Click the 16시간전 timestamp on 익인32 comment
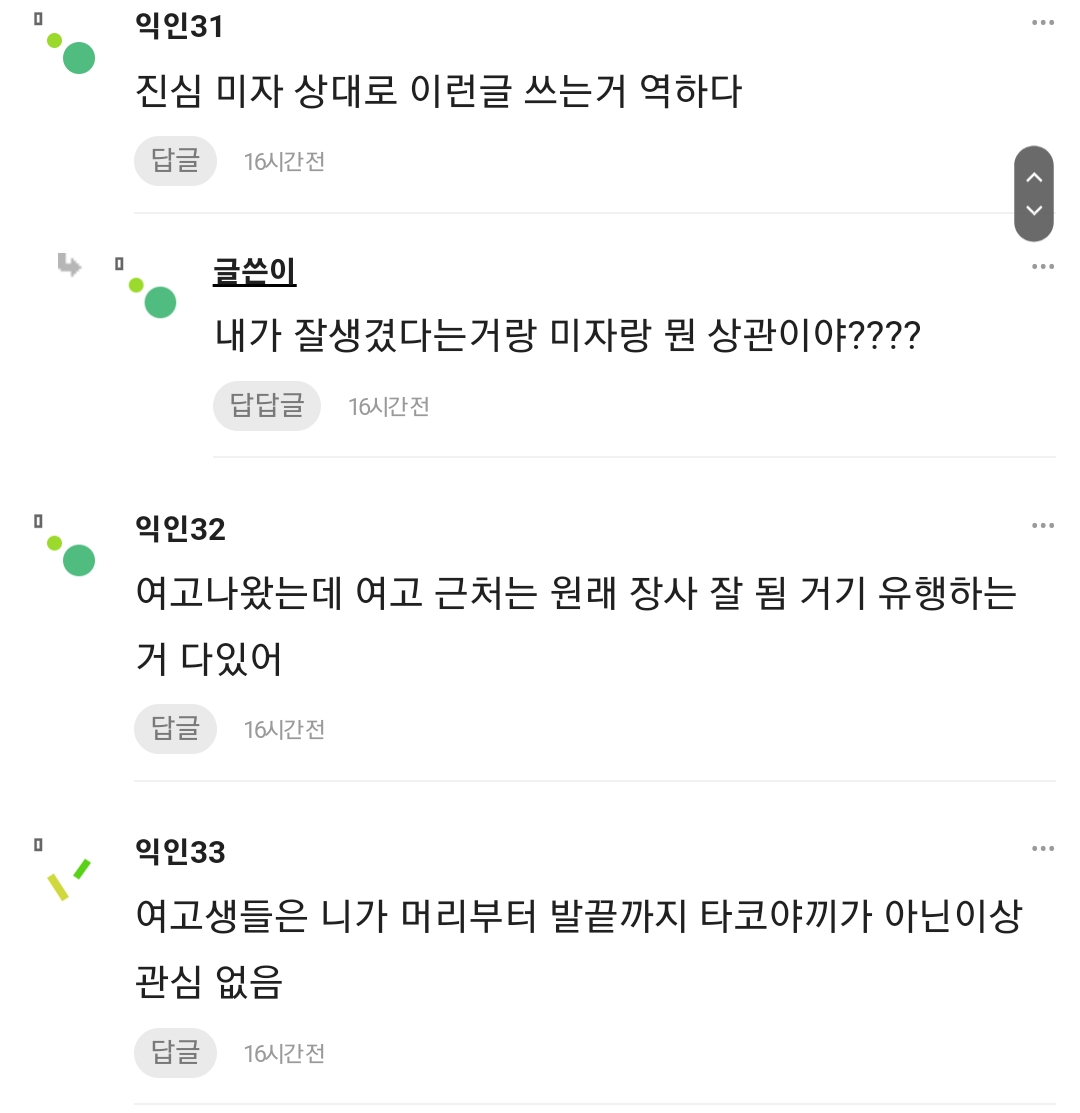Screen dimensions: 1080x1113 pyautogui.click(x=285, y=730)
